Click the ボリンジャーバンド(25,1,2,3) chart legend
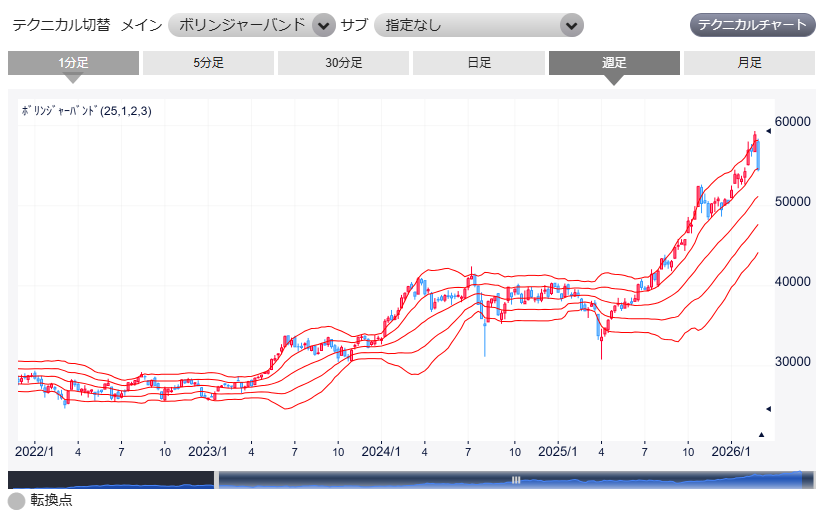Viewport: 824px width, 512px height. (86, 111)
